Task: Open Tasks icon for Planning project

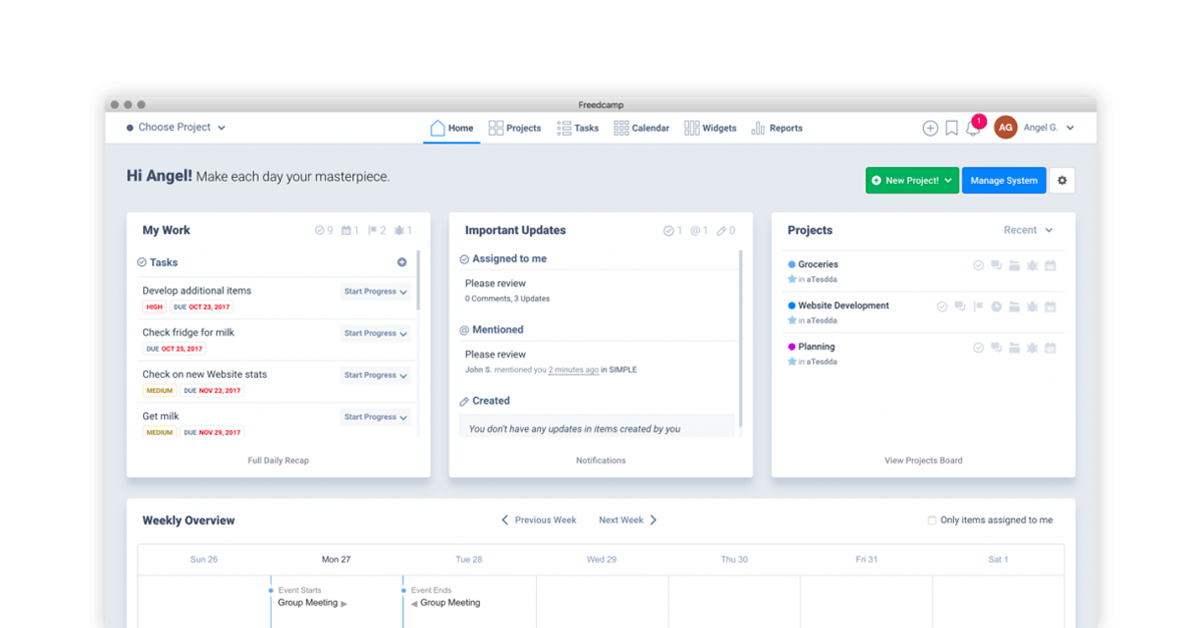Action: pos(978,347)
